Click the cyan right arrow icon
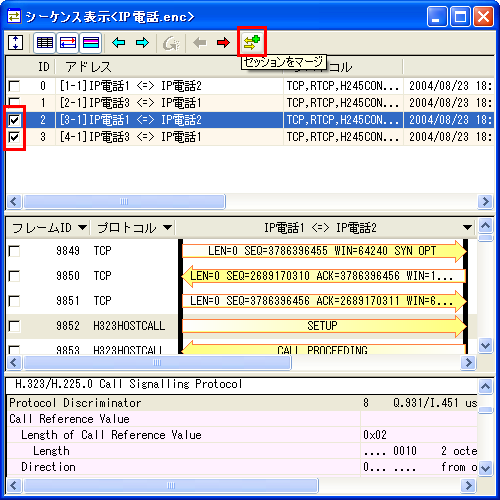500x500 pixels. (x=142, y=43)
